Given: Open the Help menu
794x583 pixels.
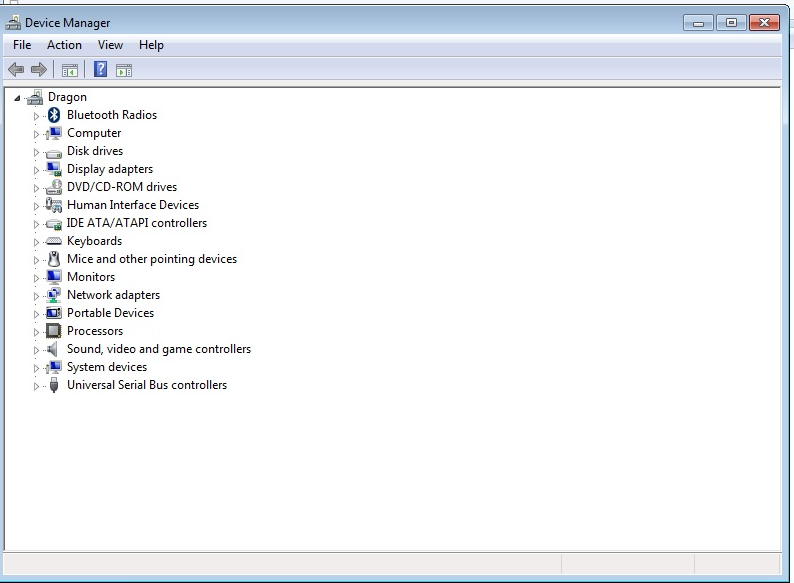Looking at the screenshot, I should [x=151, y=45].
